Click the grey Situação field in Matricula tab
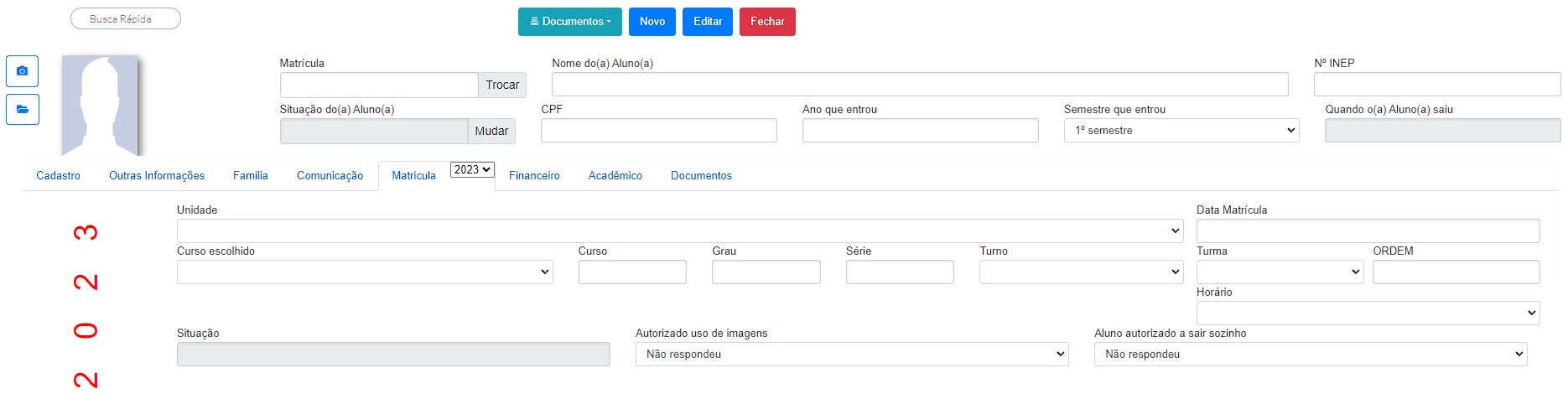Viewport: 1568px width, 404px height. (x=393, y=354)
